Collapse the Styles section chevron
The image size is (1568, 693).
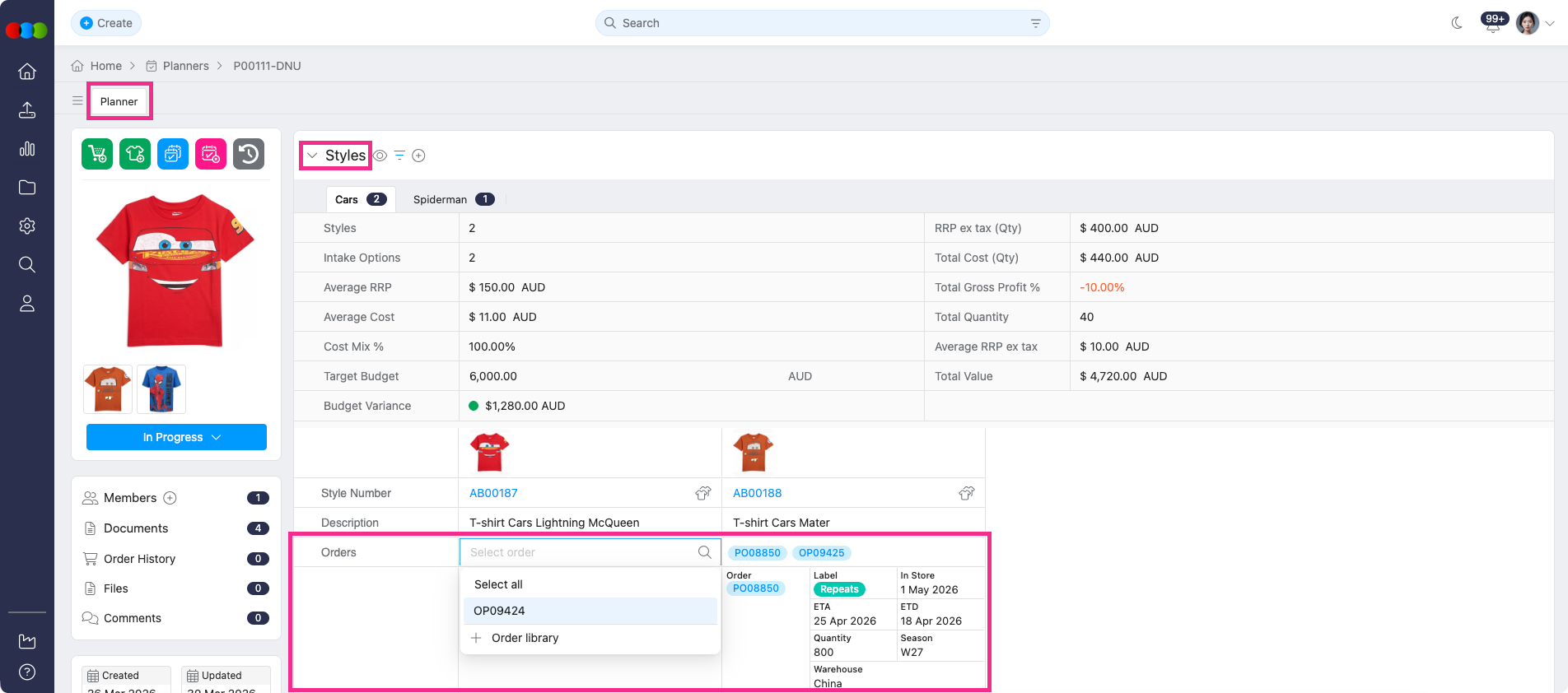pyautogui.click(x=312, y=156)
